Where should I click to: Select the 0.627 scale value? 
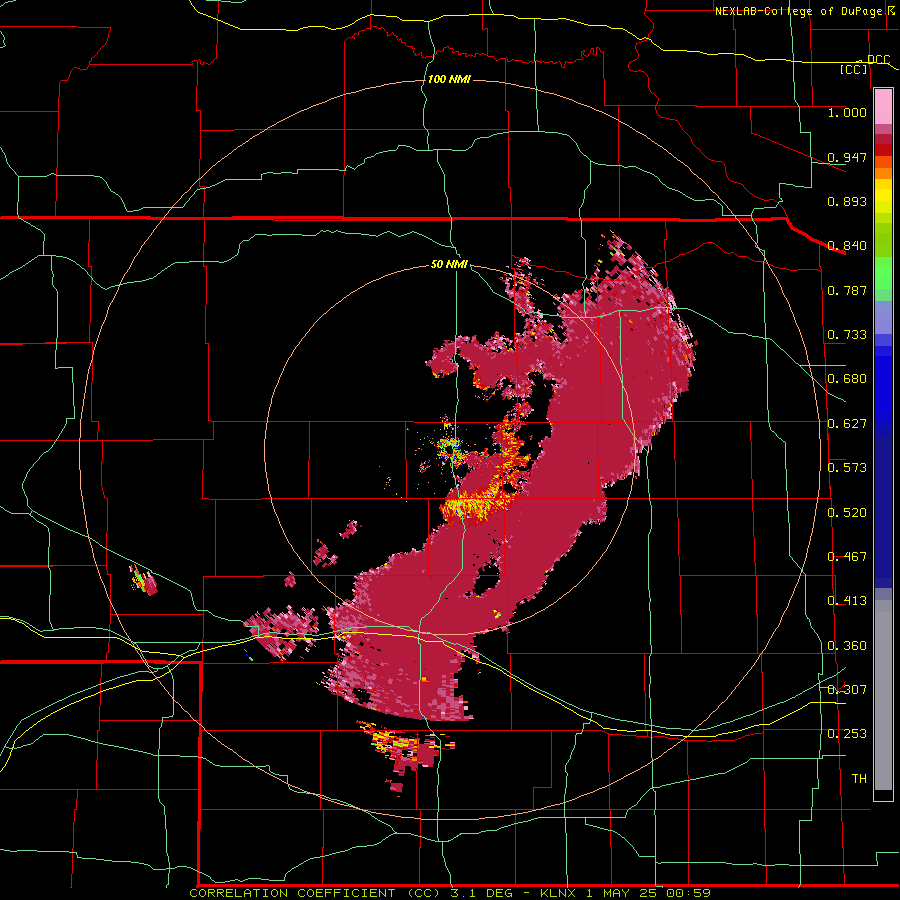point(847,424)
